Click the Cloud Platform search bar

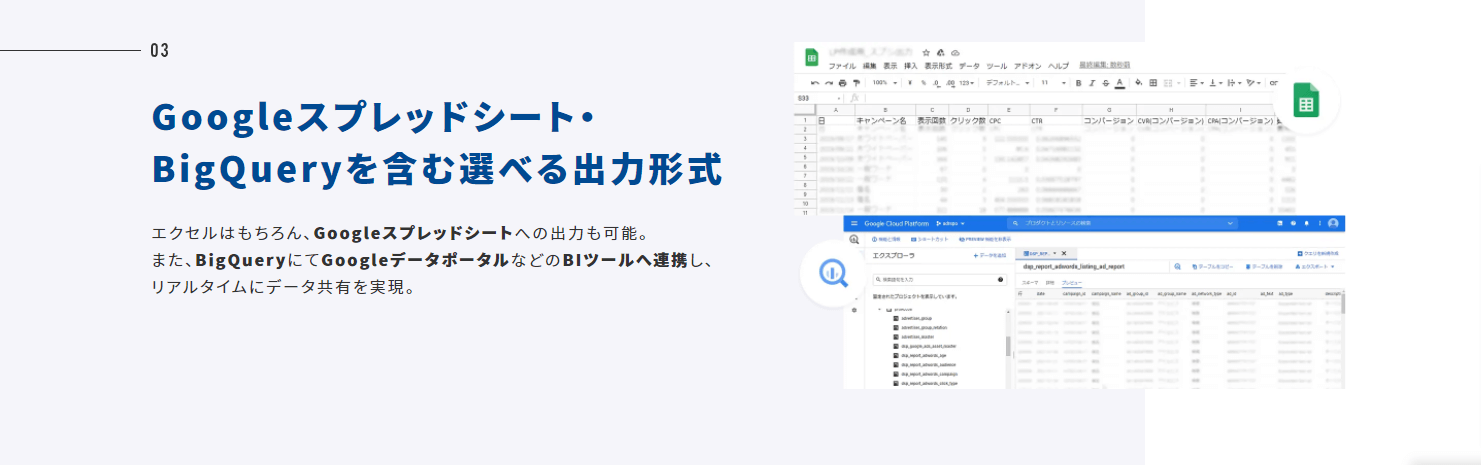(x=1122, y=223)
